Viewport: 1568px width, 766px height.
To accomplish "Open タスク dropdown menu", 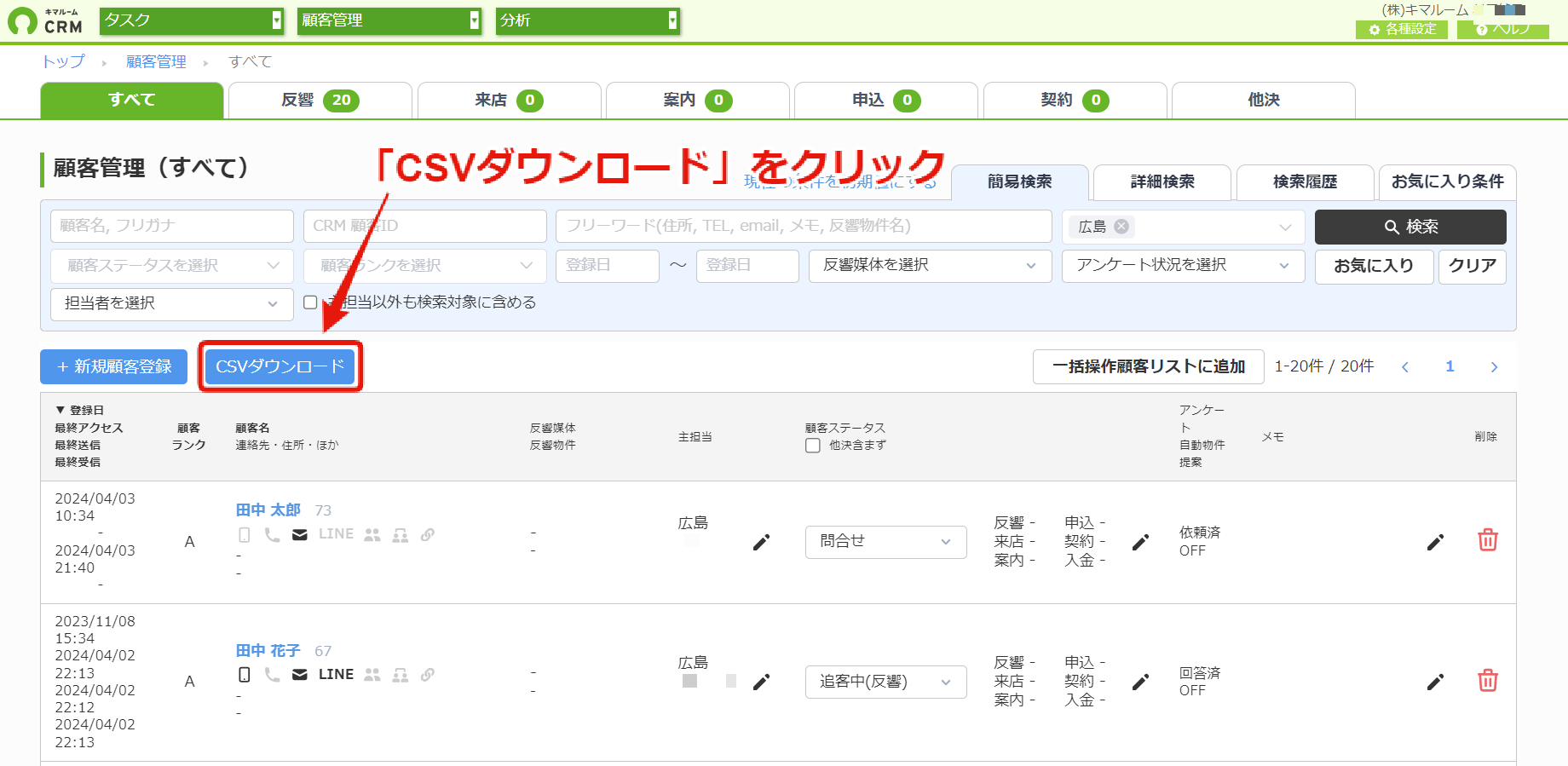I will tap(192, 20).
